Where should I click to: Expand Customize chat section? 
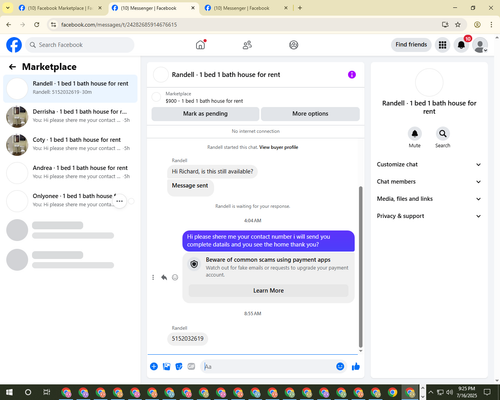coord(429,164)
